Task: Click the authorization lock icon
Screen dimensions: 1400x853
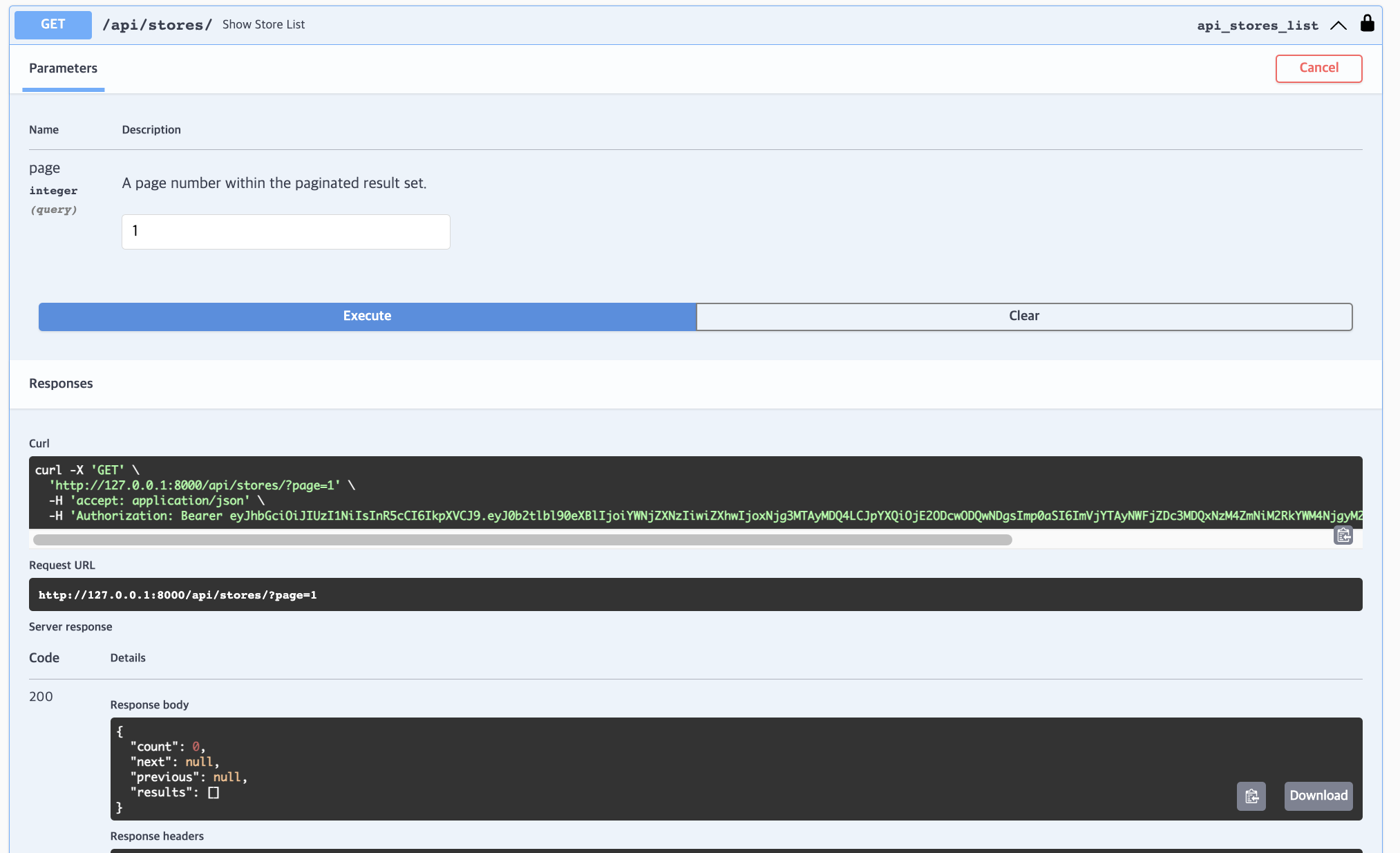Action: point(1367,24)
